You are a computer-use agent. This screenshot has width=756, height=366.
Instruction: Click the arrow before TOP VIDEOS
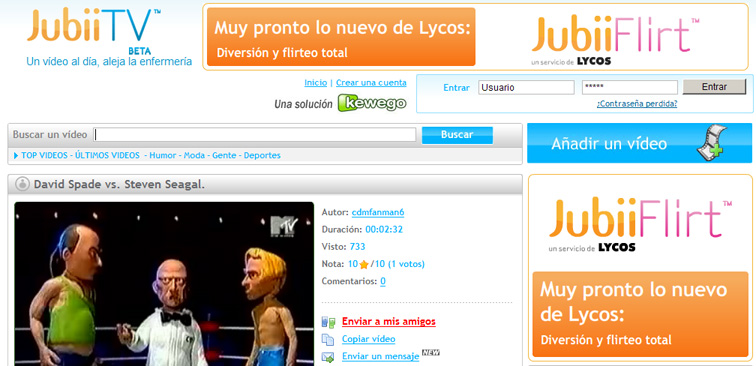click(16, 155)
